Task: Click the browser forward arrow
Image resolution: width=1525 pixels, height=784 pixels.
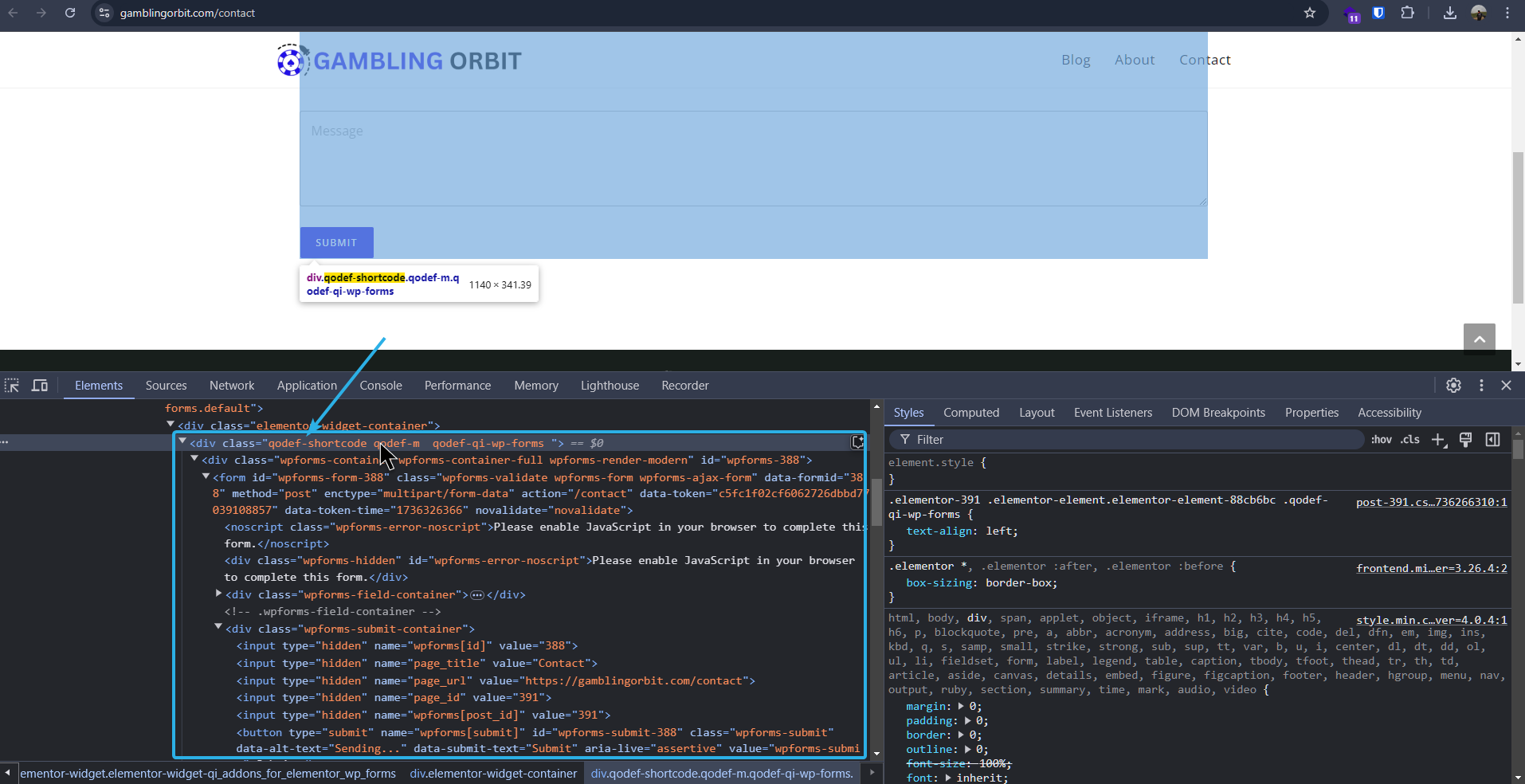Action: pyautogui.click(x=41, y=13)
